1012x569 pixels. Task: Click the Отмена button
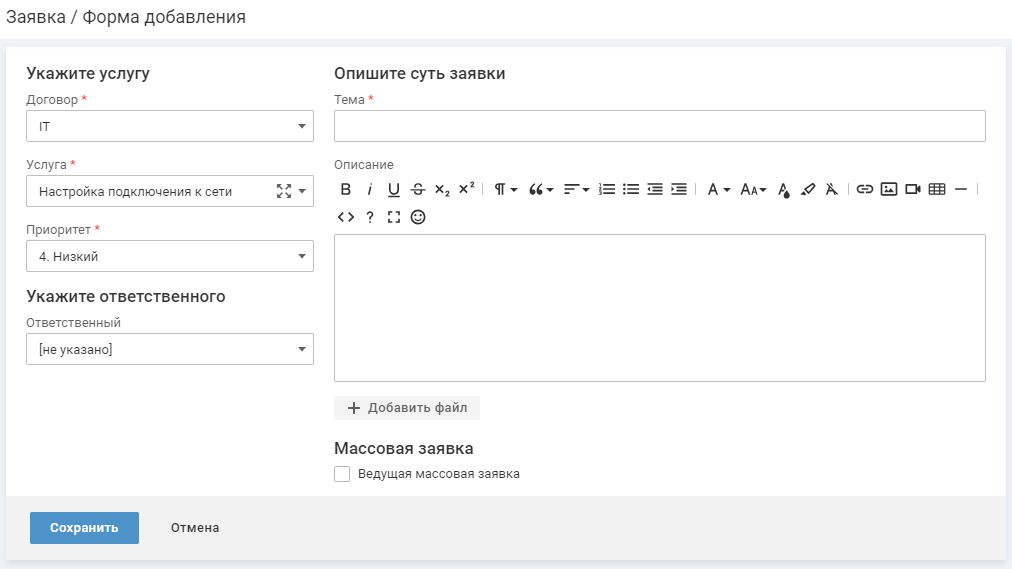[195, 528]
